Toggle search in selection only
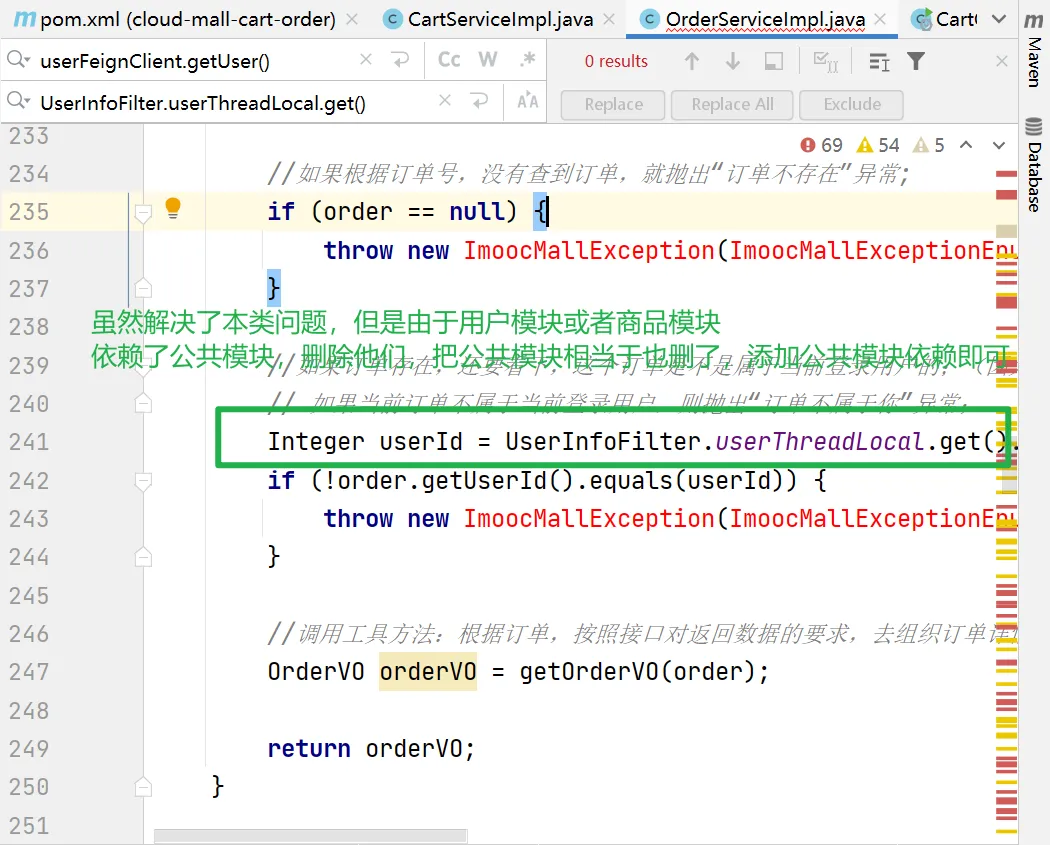Screen dimensions: 1050x845 (x=773, y=62)
